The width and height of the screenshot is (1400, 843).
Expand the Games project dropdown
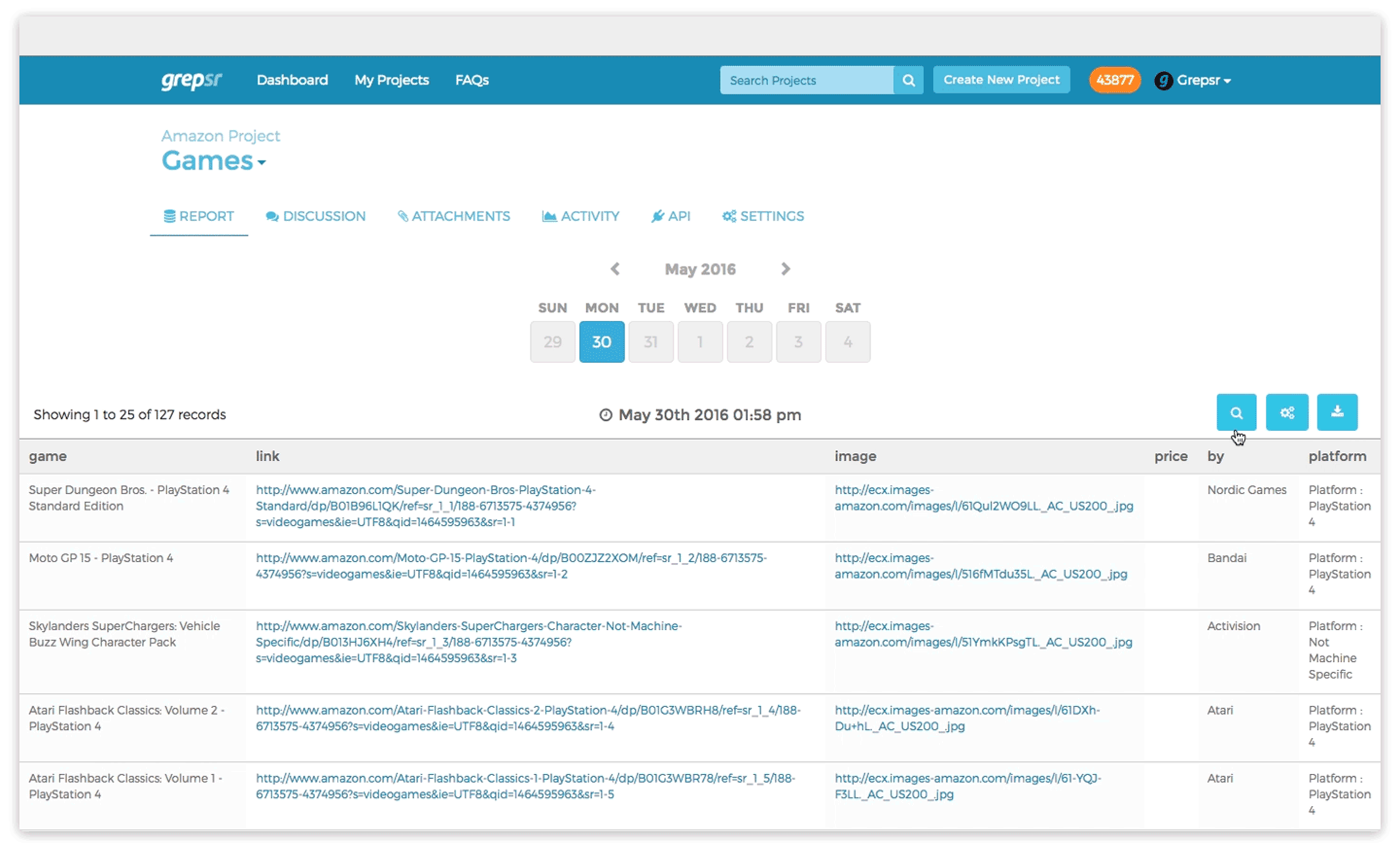point(214,160)
